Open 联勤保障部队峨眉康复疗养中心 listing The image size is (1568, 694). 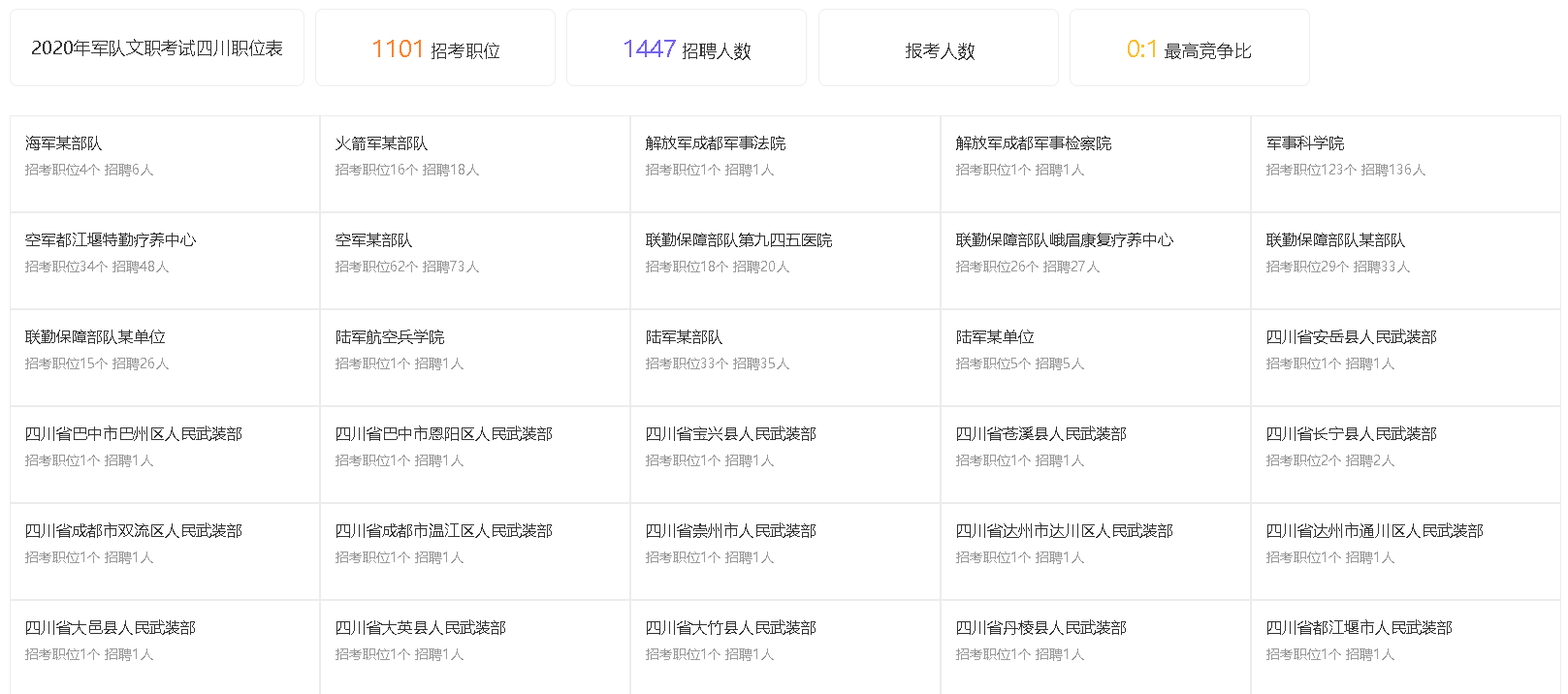click(x=1095, y=260)
